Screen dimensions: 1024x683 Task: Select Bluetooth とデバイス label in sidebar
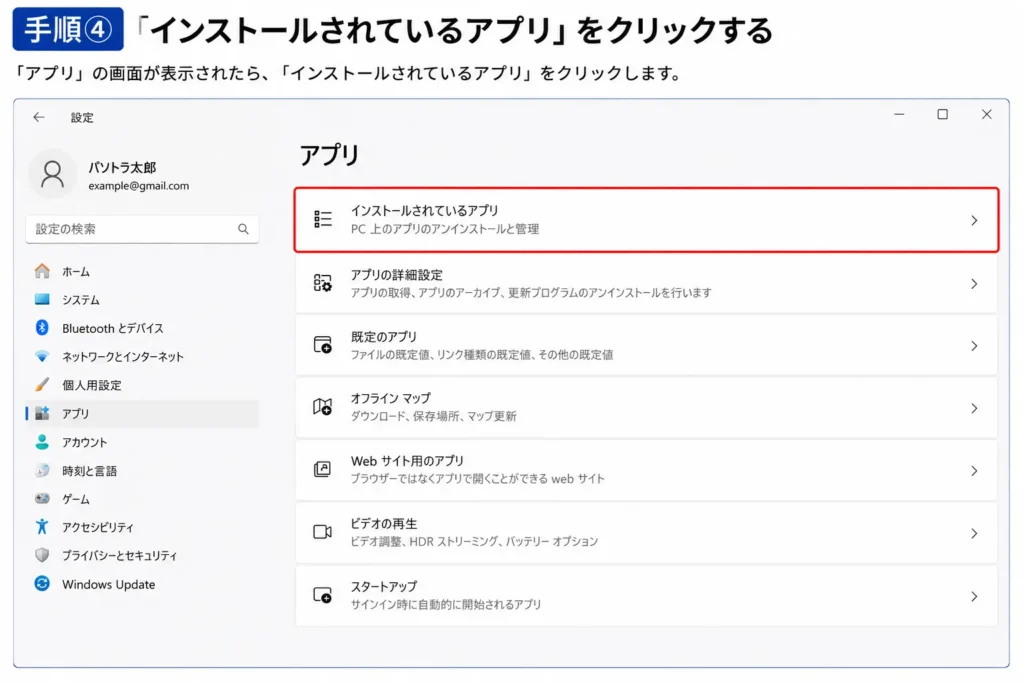tap(113, 328)
